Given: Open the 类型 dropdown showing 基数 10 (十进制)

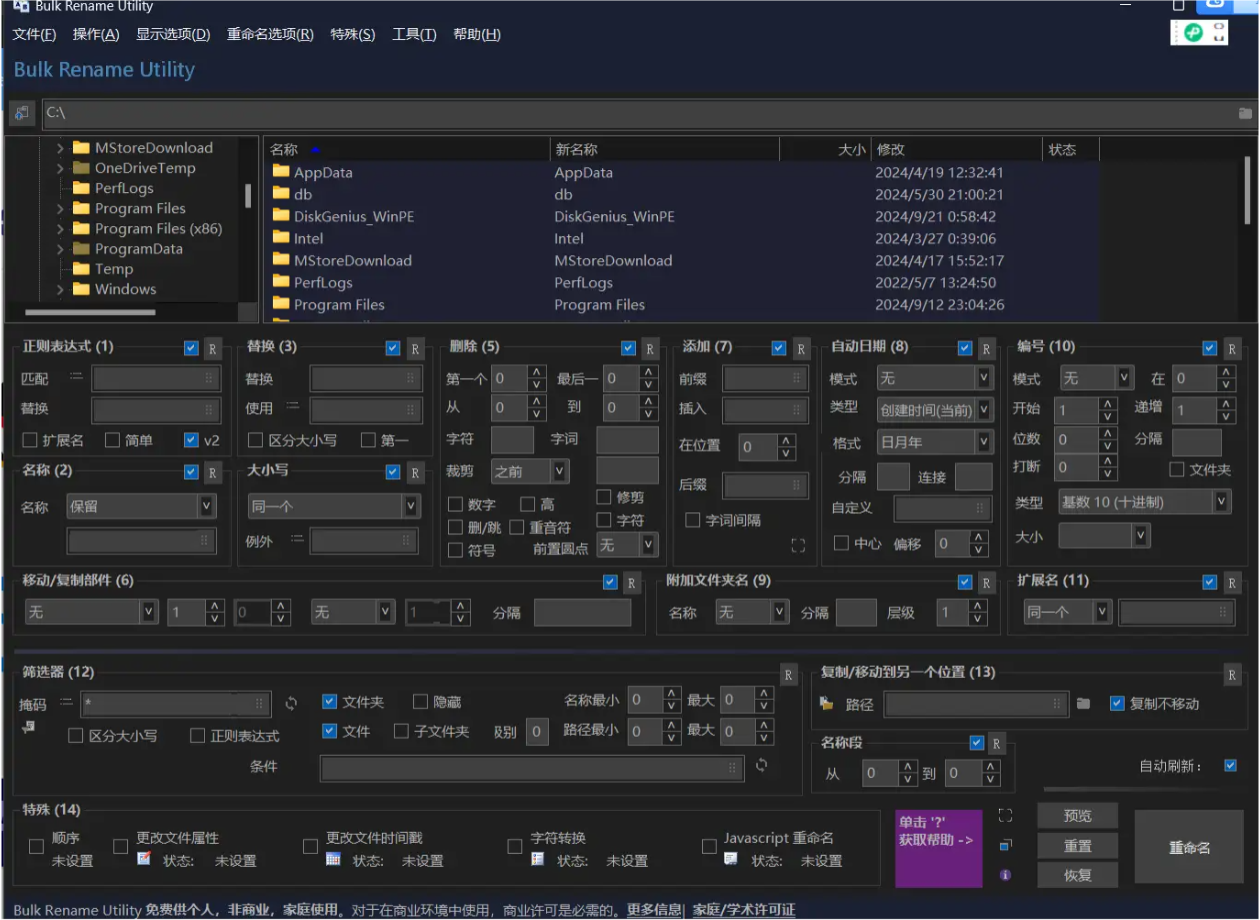Looking at the screenshot, I should click(1144, 502).
